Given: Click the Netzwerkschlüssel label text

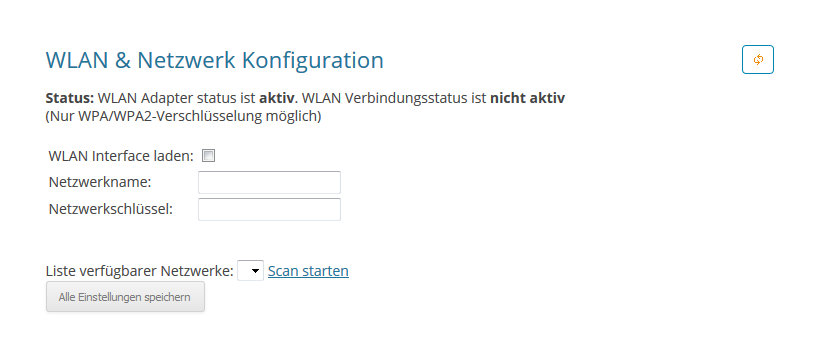Looking at the screenshot, I should coord(111,209).
